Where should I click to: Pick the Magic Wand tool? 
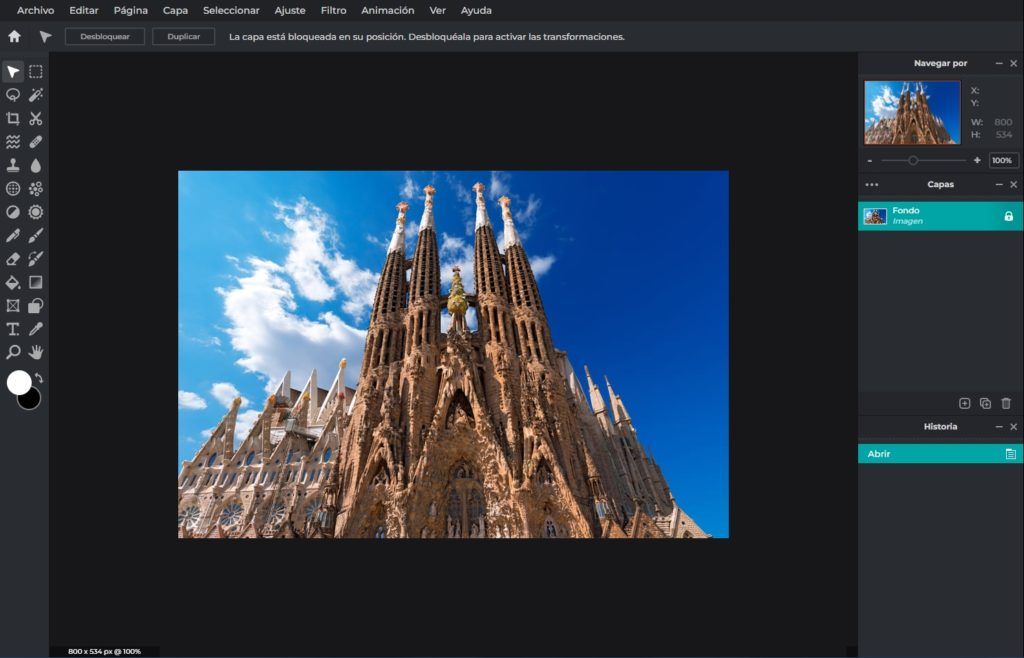36,95
